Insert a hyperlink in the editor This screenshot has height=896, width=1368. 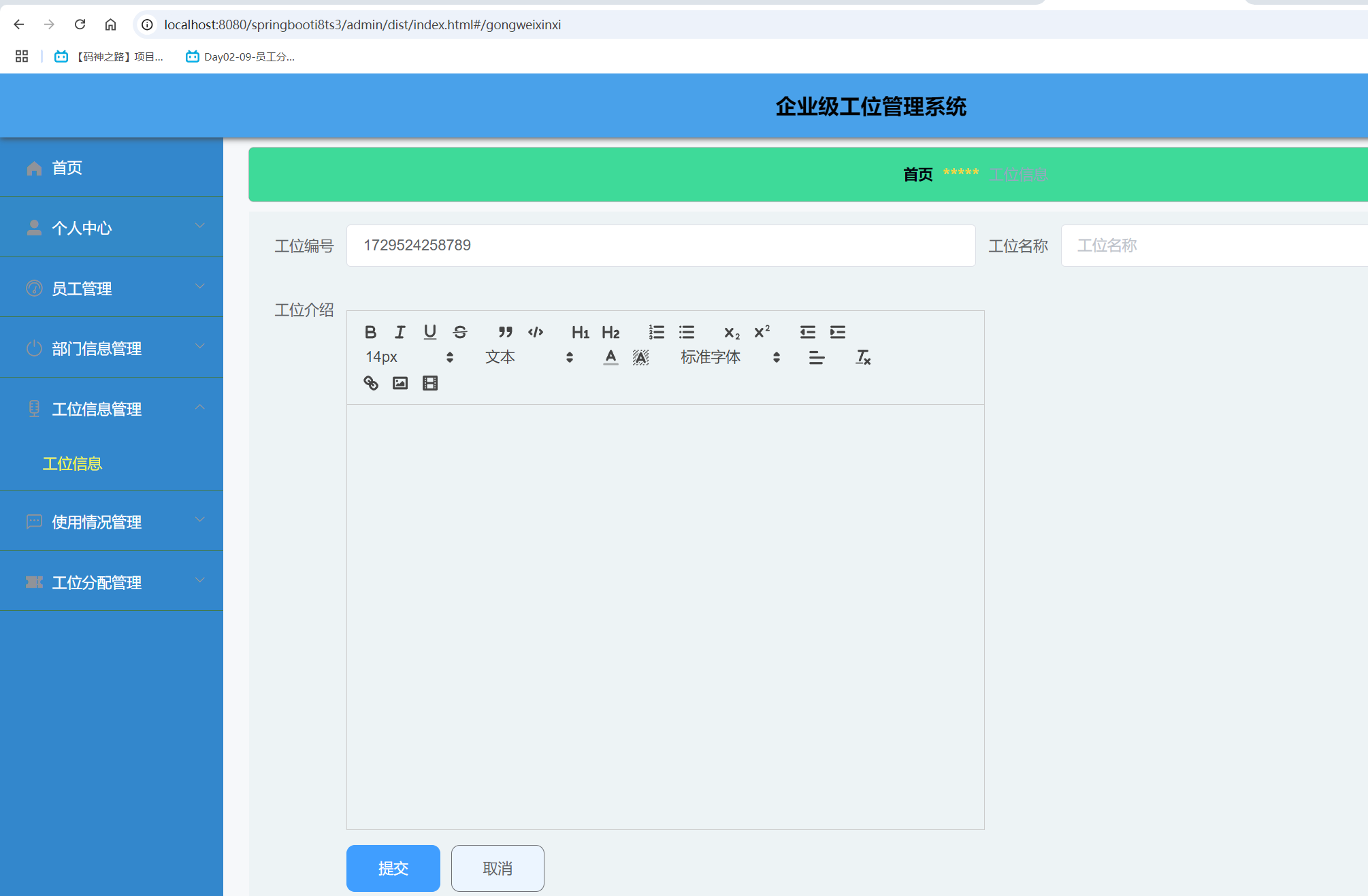point(372,382)
